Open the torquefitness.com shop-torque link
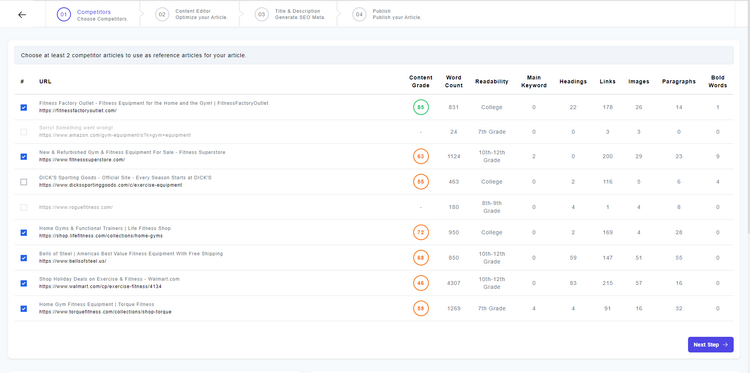The height and width of the screenshot is (373, 750). [105, 312]
